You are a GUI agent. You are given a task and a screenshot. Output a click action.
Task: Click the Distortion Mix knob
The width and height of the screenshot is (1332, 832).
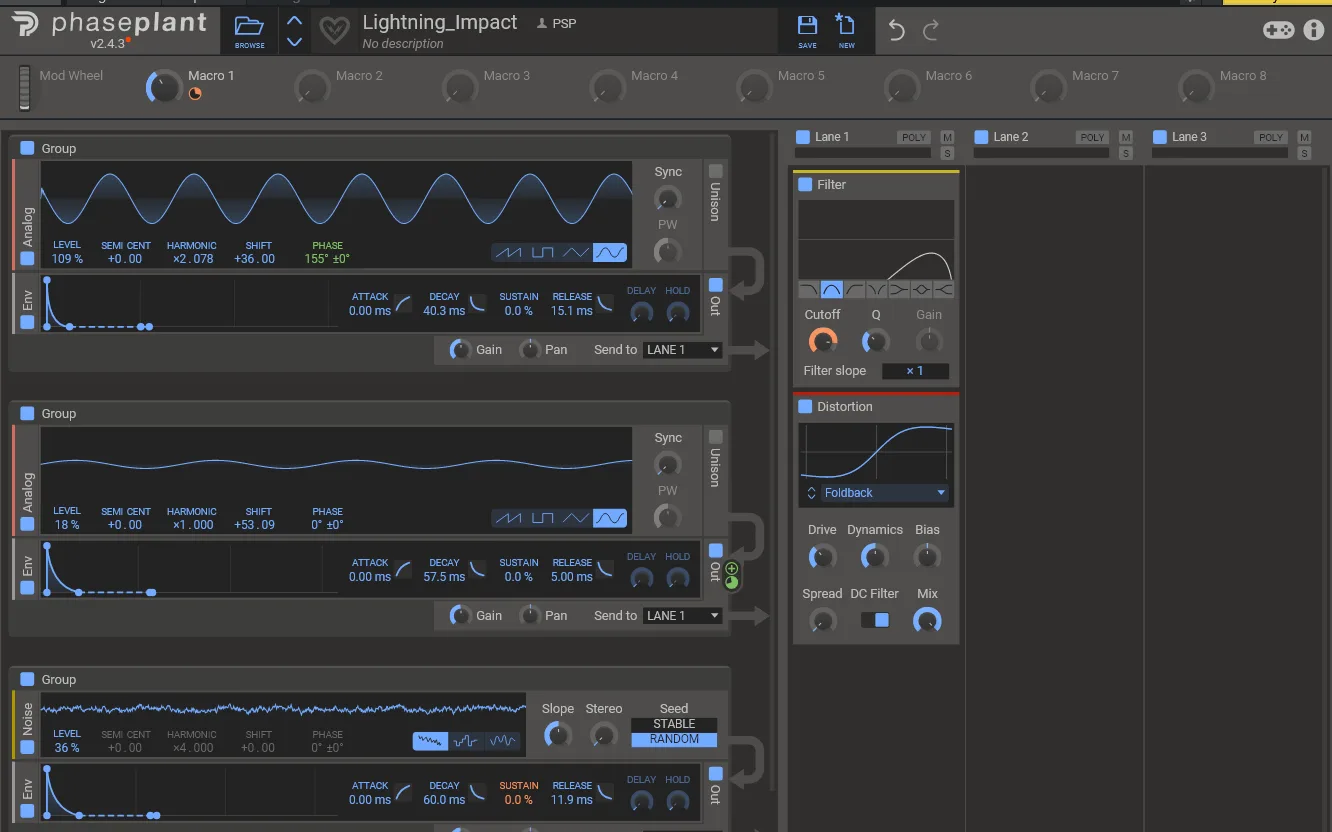927,621
